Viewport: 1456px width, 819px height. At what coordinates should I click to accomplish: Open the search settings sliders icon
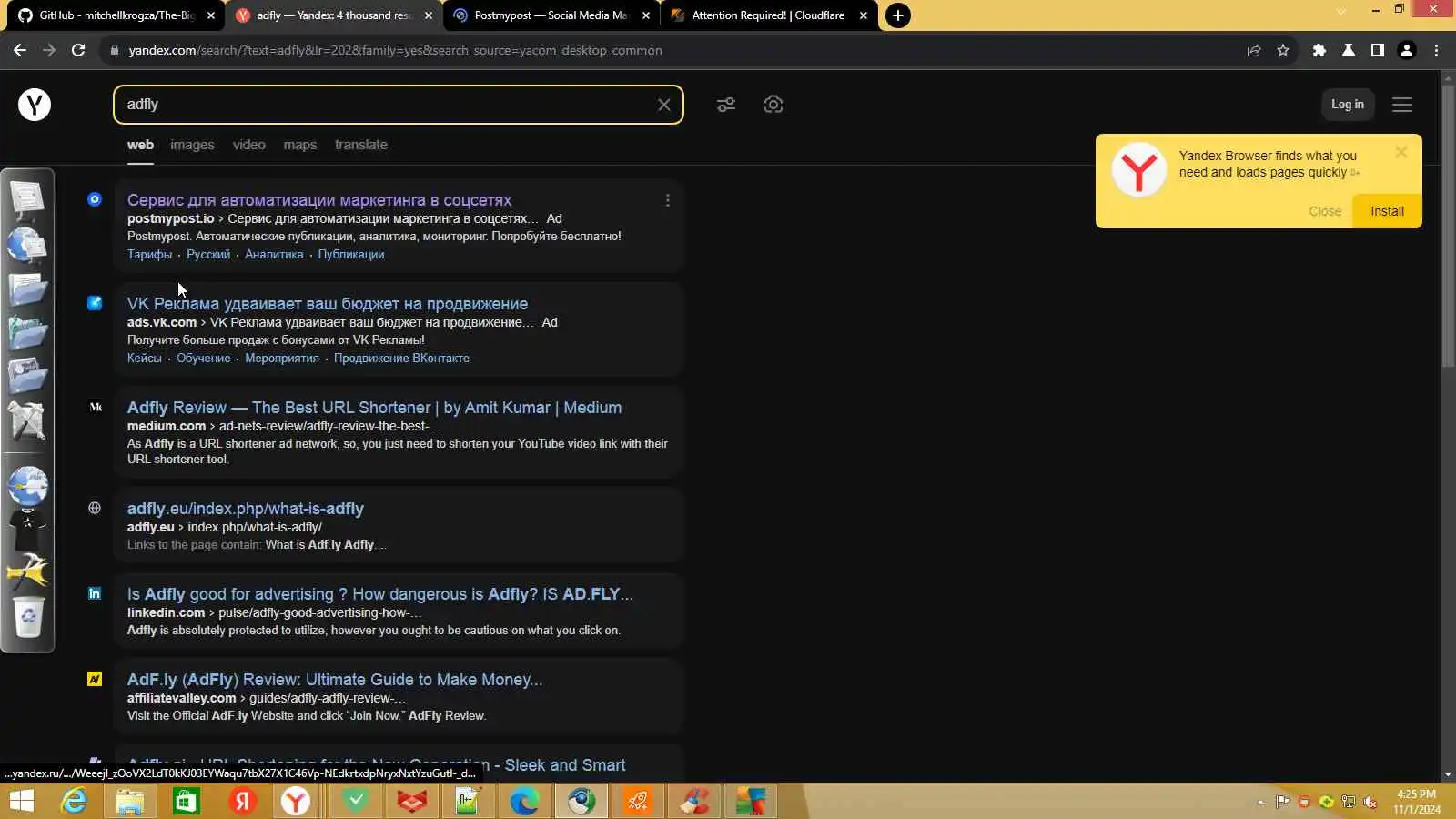726,105
